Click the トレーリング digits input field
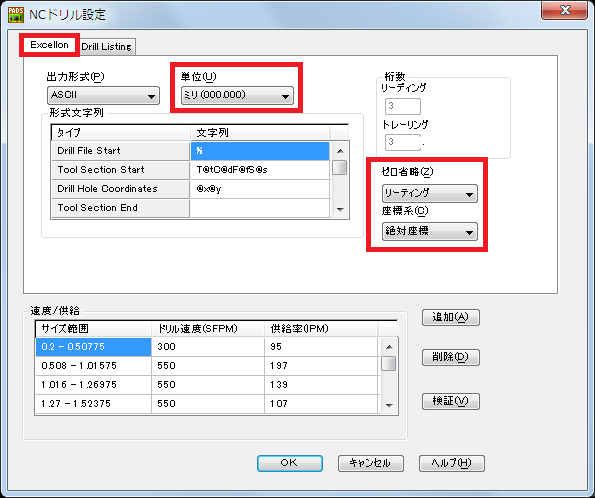The width and height of the screenshot is (595, 498). pyautogui.click(x=403, y=142)
